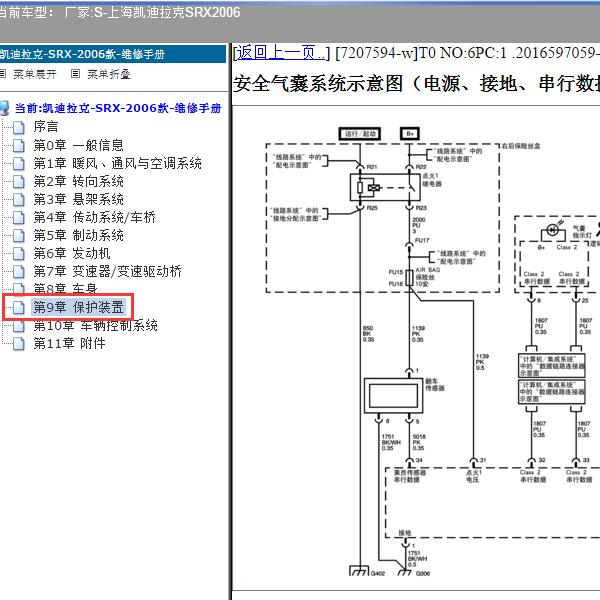This screenshot has height=600, width=600.
Task: Click the 菜单展开 icon
Action: 3,73
